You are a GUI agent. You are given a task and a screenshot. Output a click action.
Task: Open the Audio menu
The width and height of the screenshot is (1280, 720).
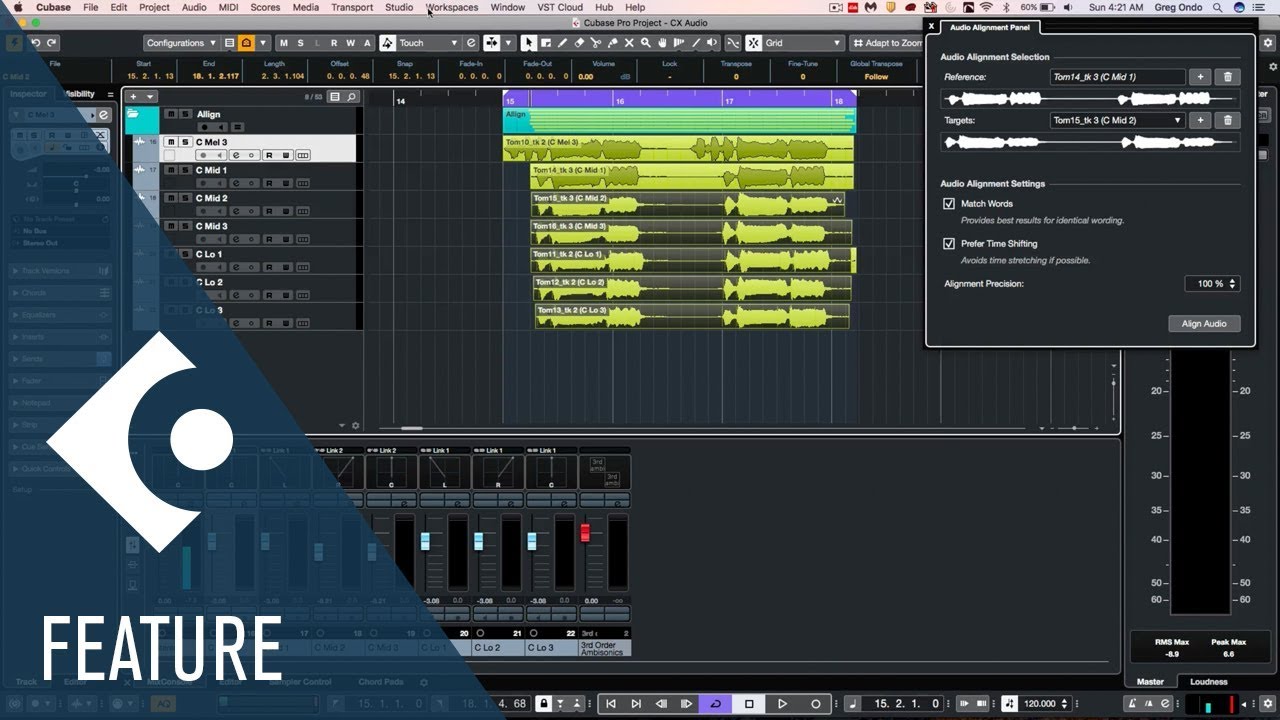[194, 7]
